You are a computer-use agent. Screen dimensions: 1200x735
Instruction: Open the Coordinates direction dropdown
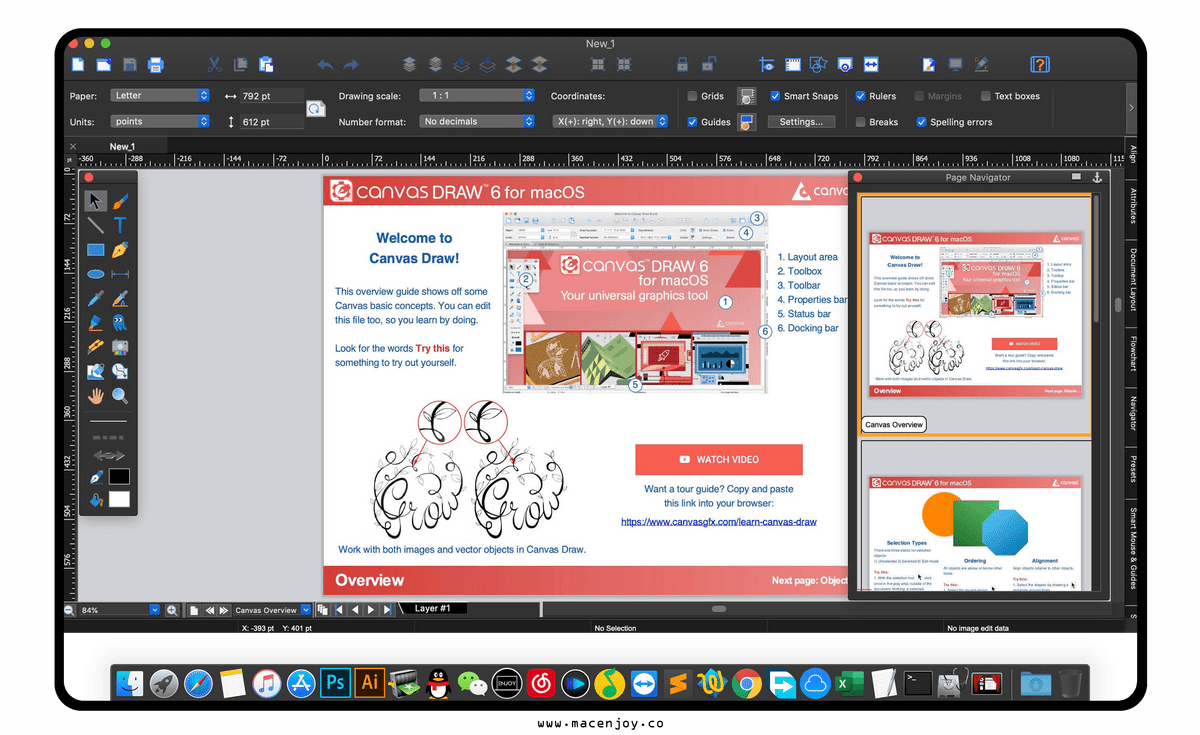[611, 122]
